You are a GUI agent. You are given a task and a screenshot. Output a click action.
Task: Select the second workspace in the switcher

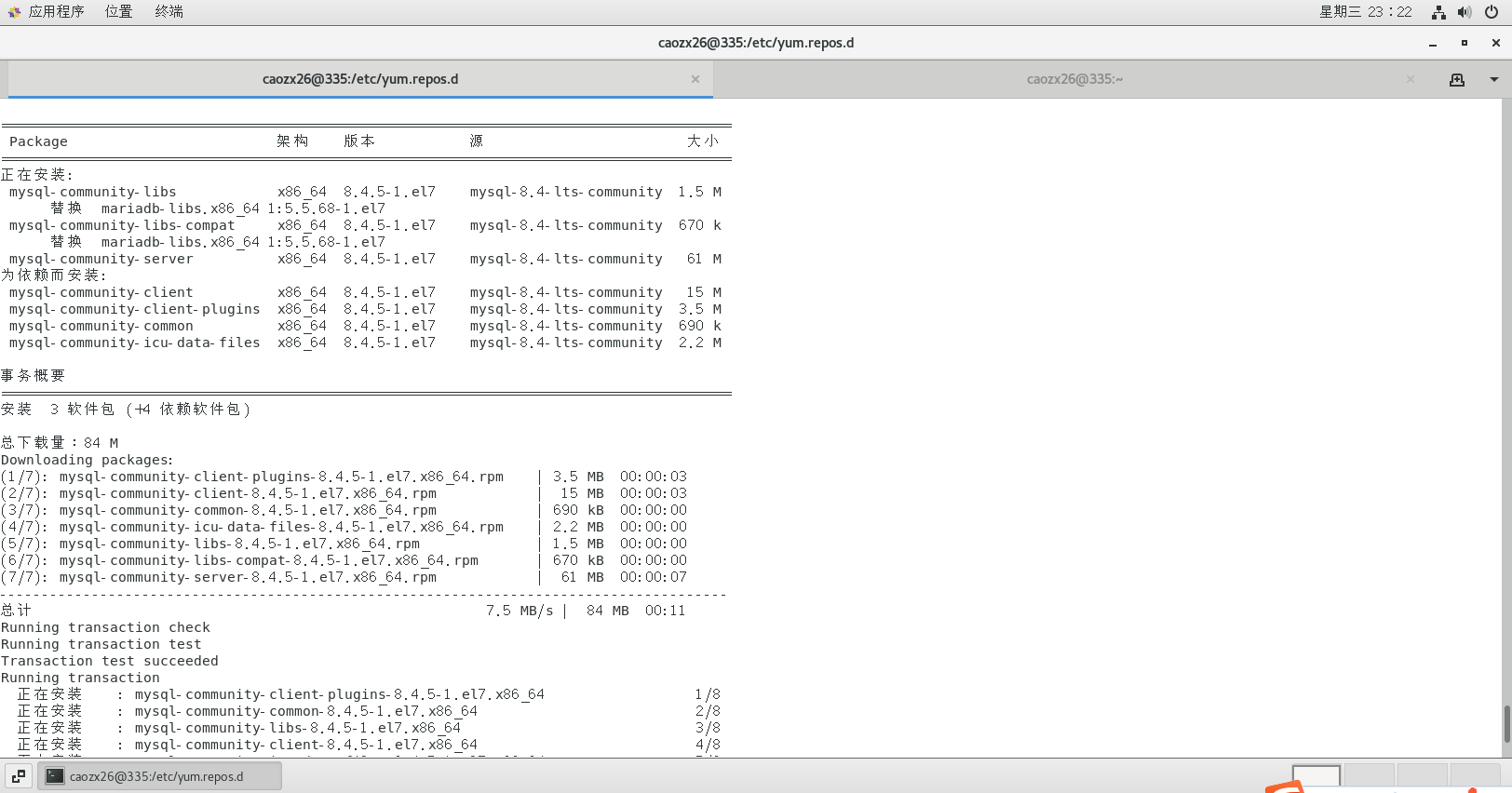pos(1370,776)
